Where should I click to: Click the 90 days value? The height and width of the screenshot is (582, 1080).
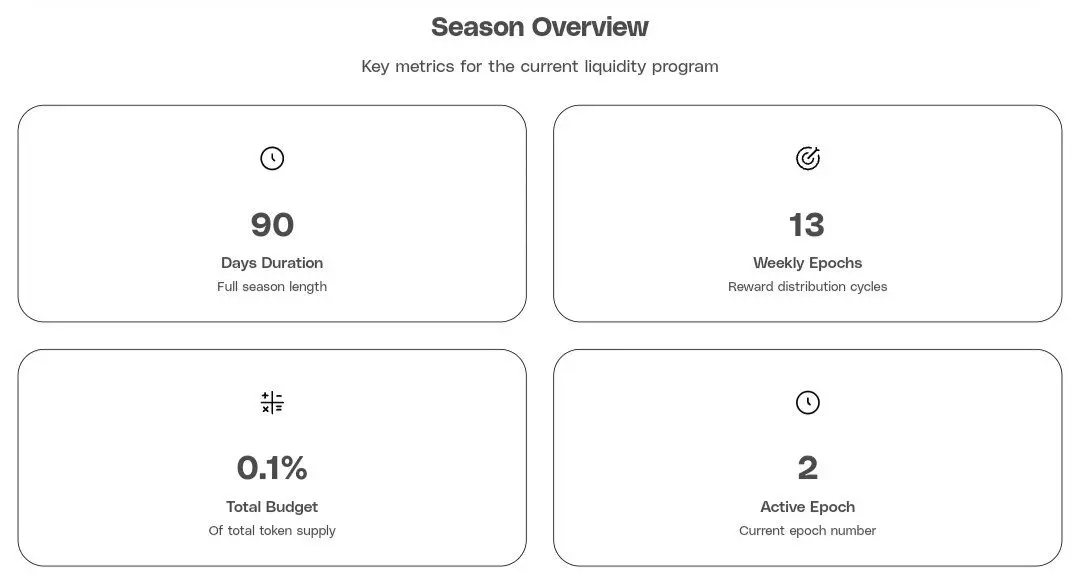272,225
